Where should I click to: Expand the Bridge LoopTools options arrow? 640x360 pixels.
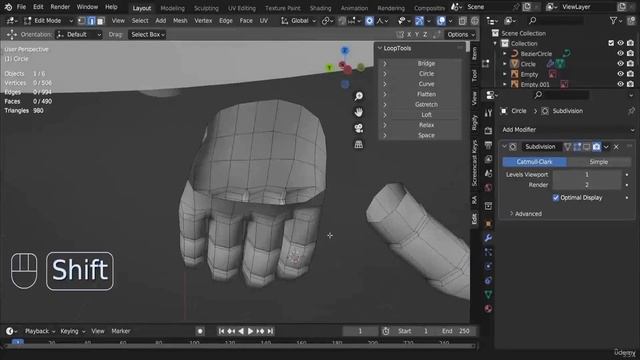tap(385, 64)
